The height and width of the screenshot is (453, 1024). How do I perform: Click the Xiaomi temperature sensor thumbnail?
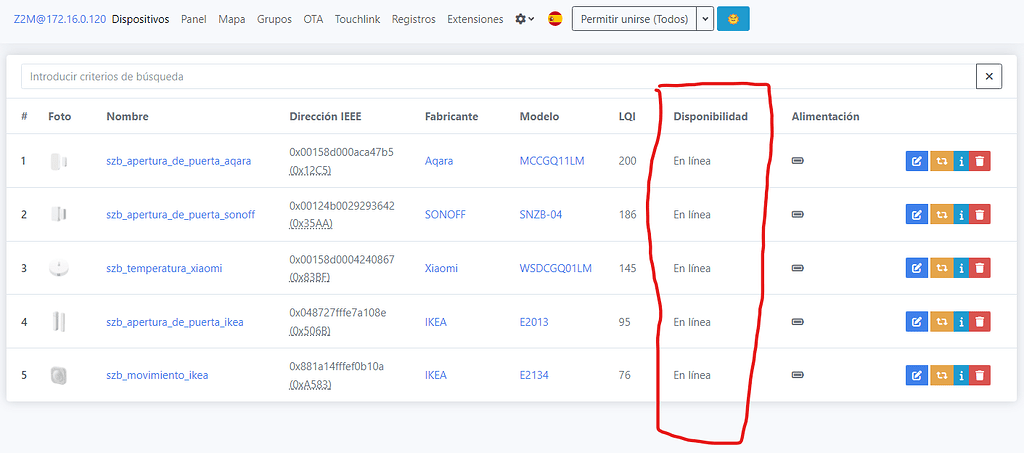point(59,268)
